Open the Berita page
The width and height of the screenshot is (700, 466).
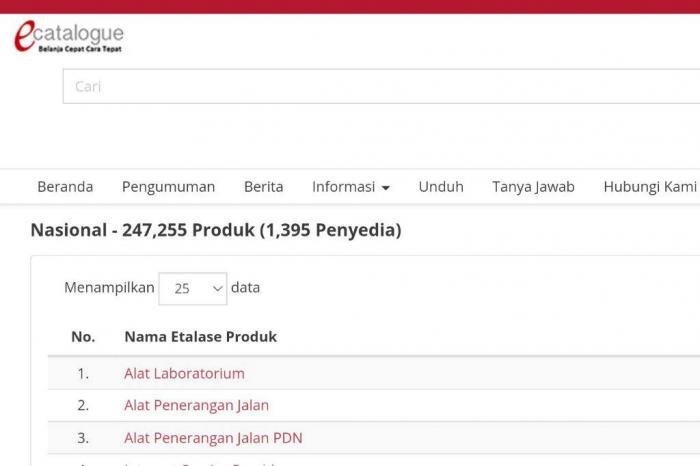point(263,187)
